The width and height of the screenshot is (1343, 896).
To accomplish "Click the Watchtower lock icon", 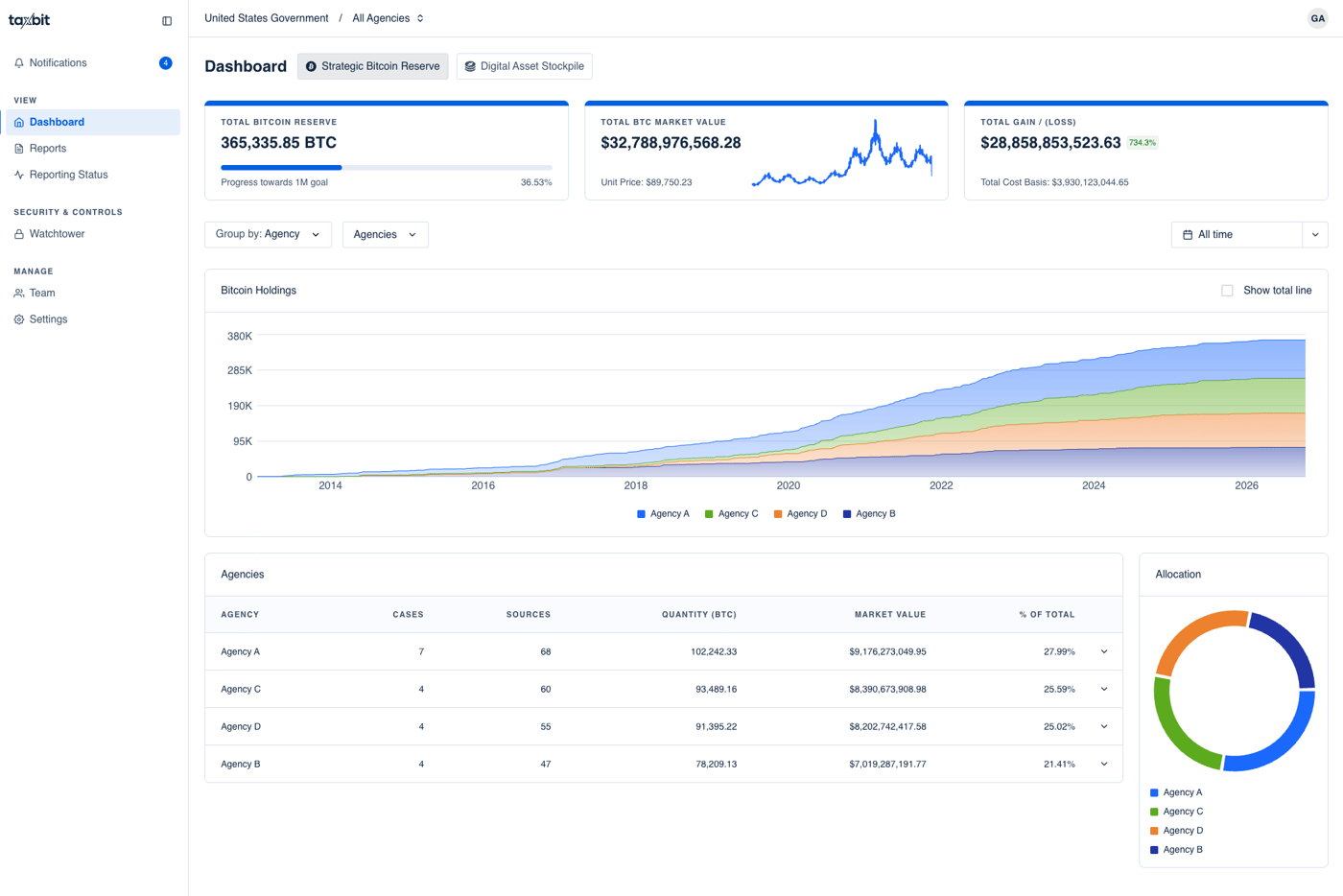I will [x=19, y=234].
